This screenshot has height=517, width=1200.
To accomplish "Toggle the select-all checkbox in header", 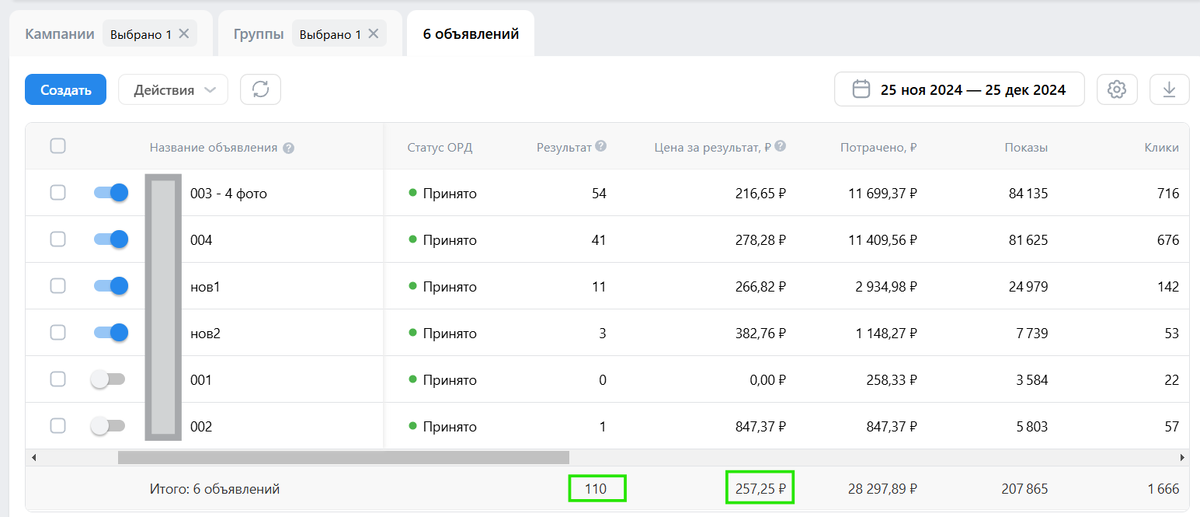I will [x=58, y=146].
